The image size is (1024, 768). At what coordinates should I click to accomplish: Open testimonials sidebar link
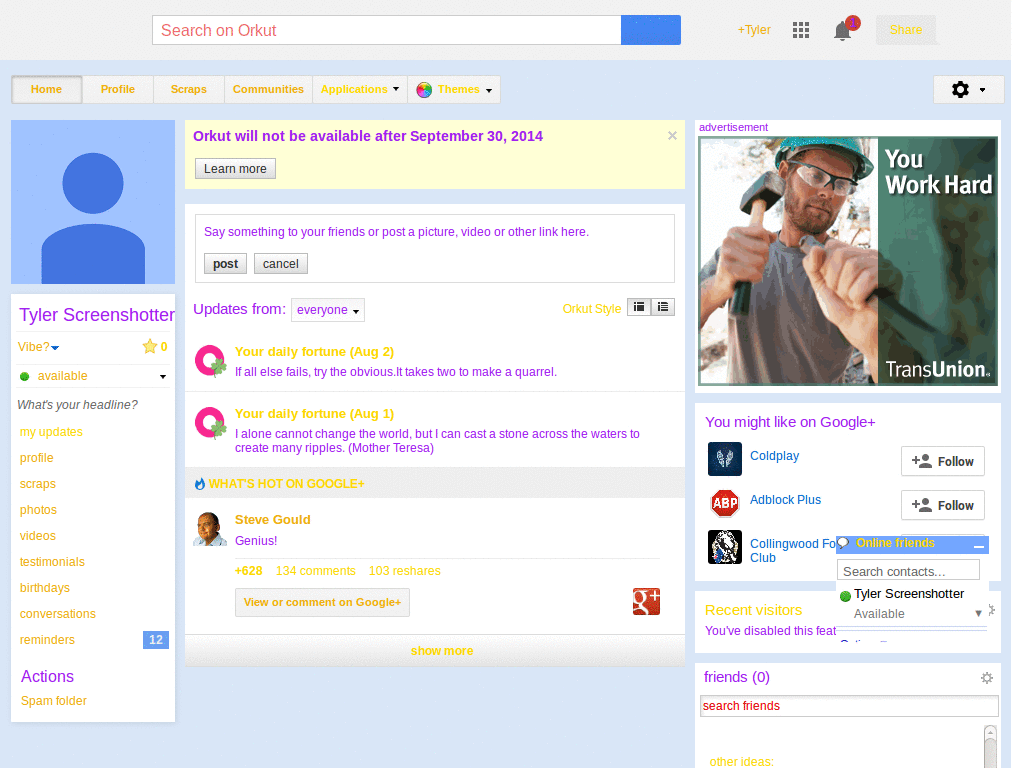[x=52, y=562]
